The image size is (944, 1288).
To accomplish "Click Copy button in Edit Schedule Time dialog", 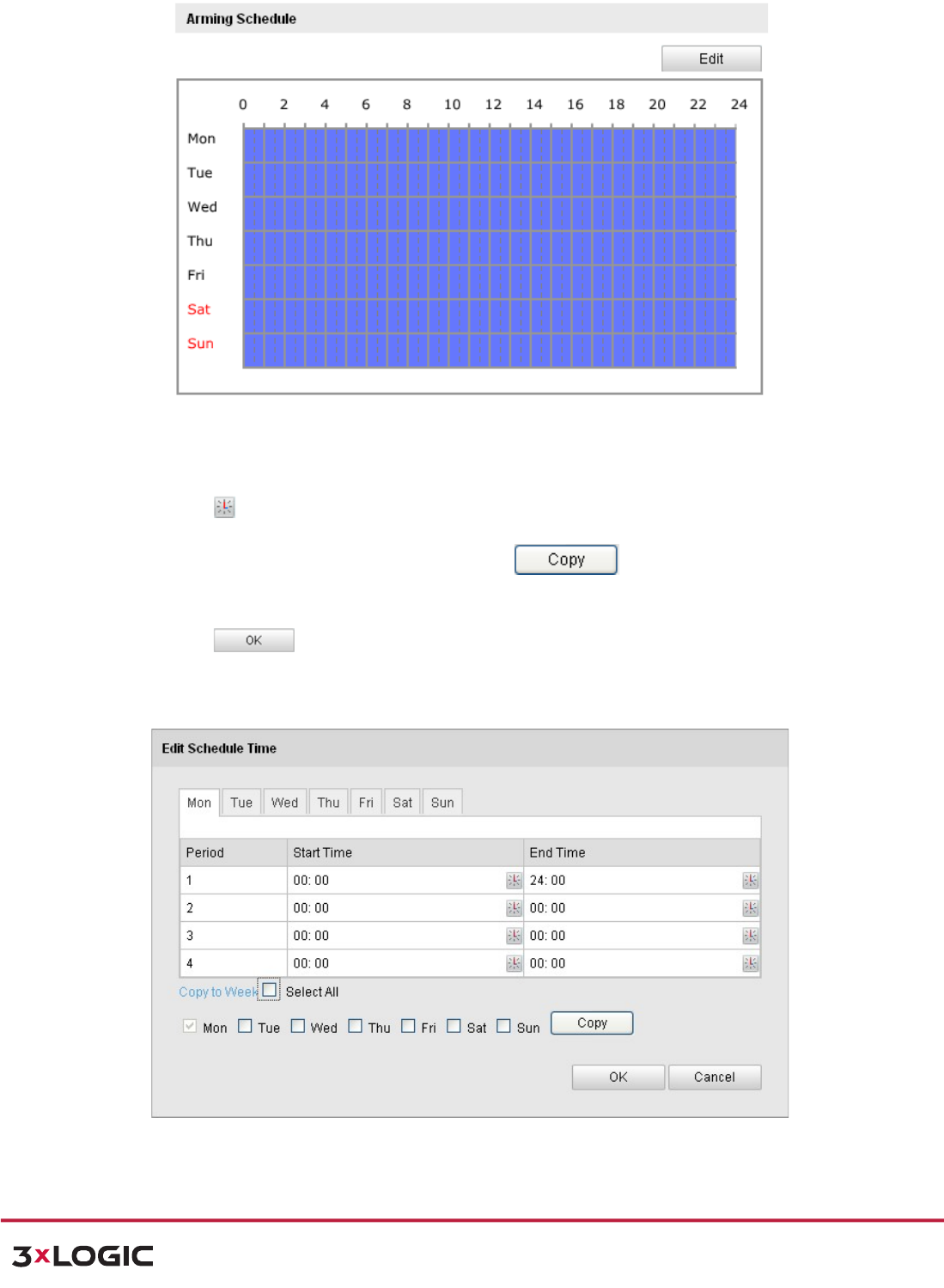I will coord(592,1022).
